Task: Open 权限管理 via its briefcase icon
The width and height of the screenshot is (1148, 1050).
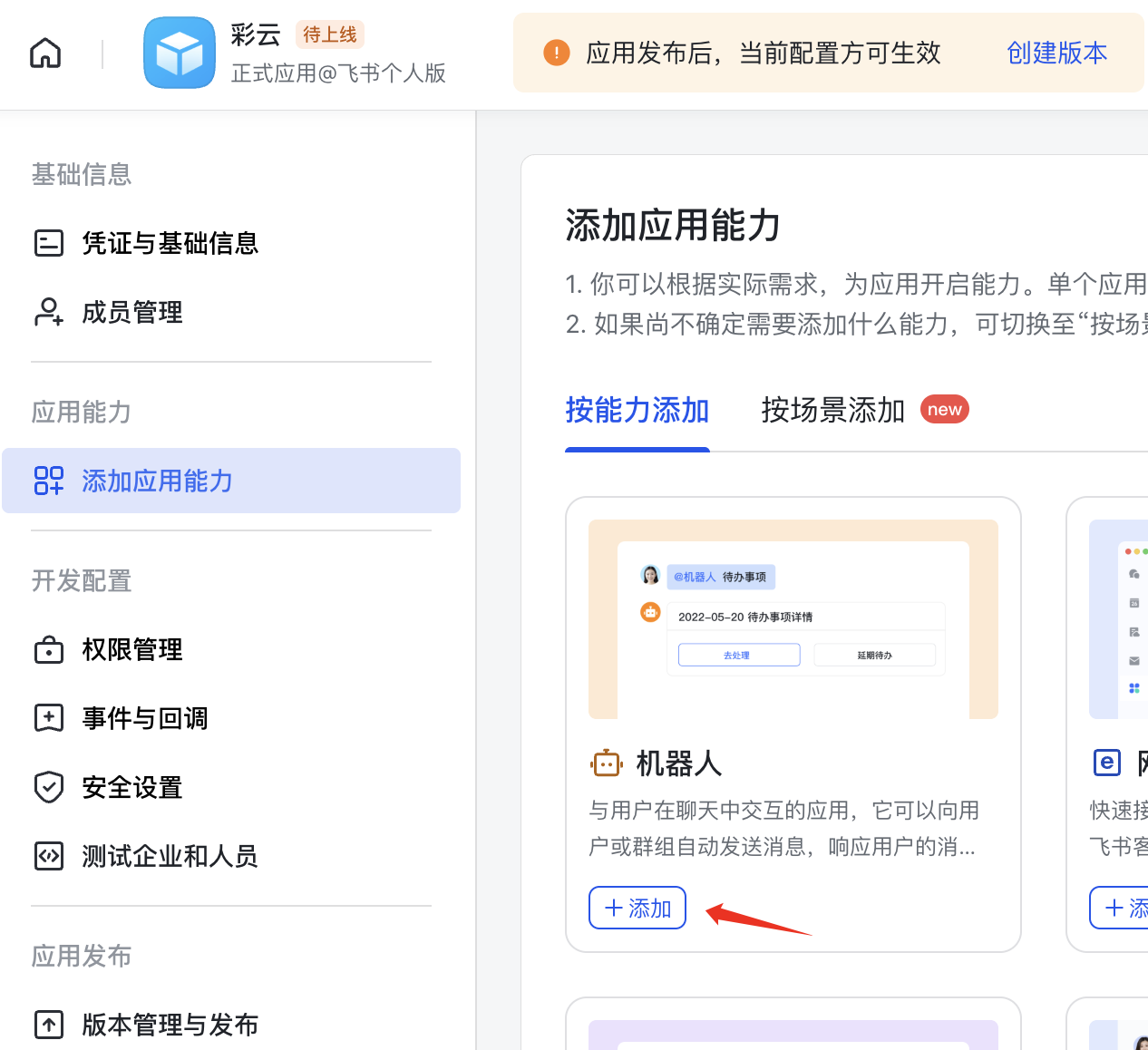Action: coord(49,649)
